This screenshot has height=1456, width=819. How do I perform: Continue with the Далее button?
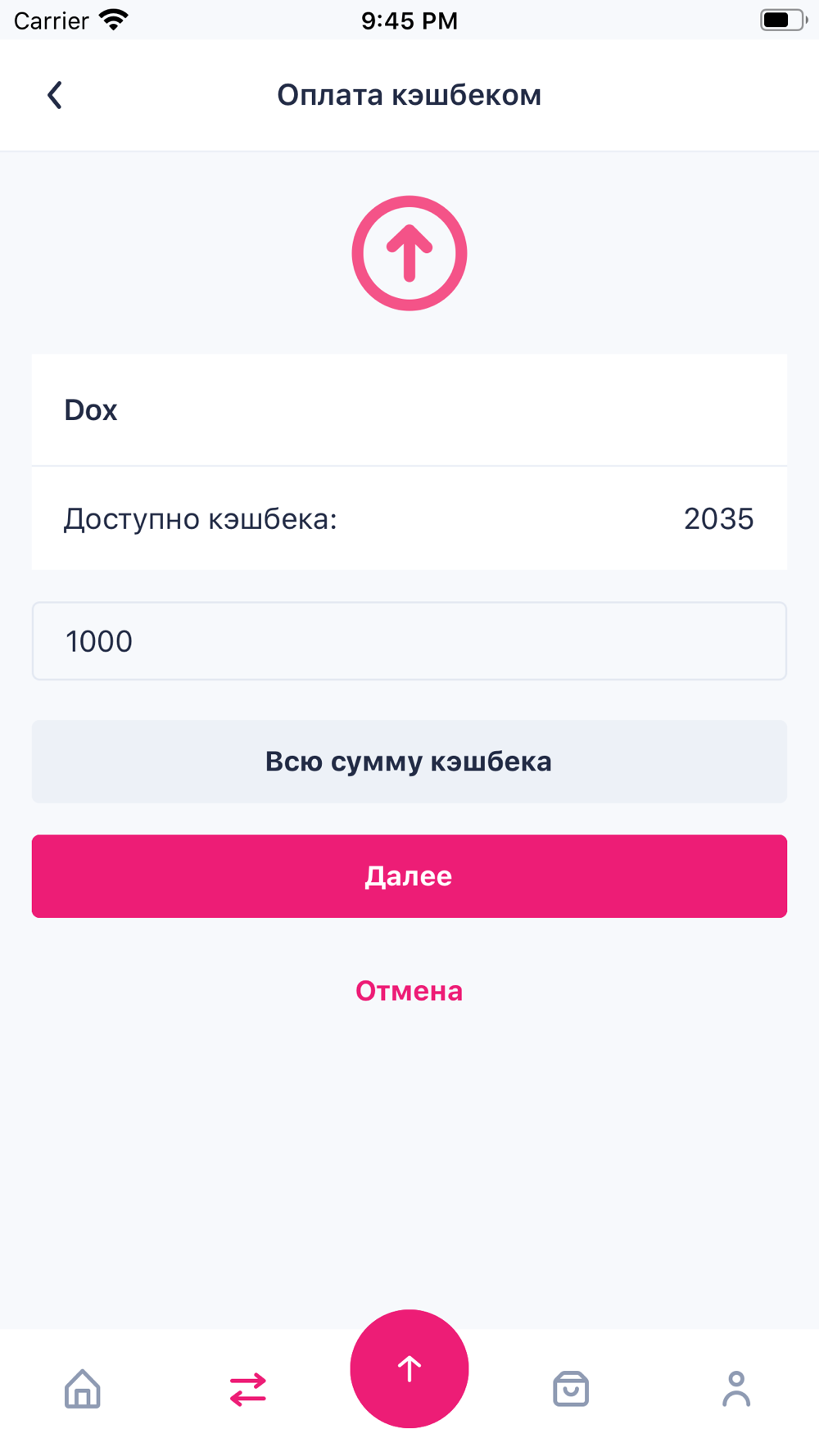pos(409,876)
